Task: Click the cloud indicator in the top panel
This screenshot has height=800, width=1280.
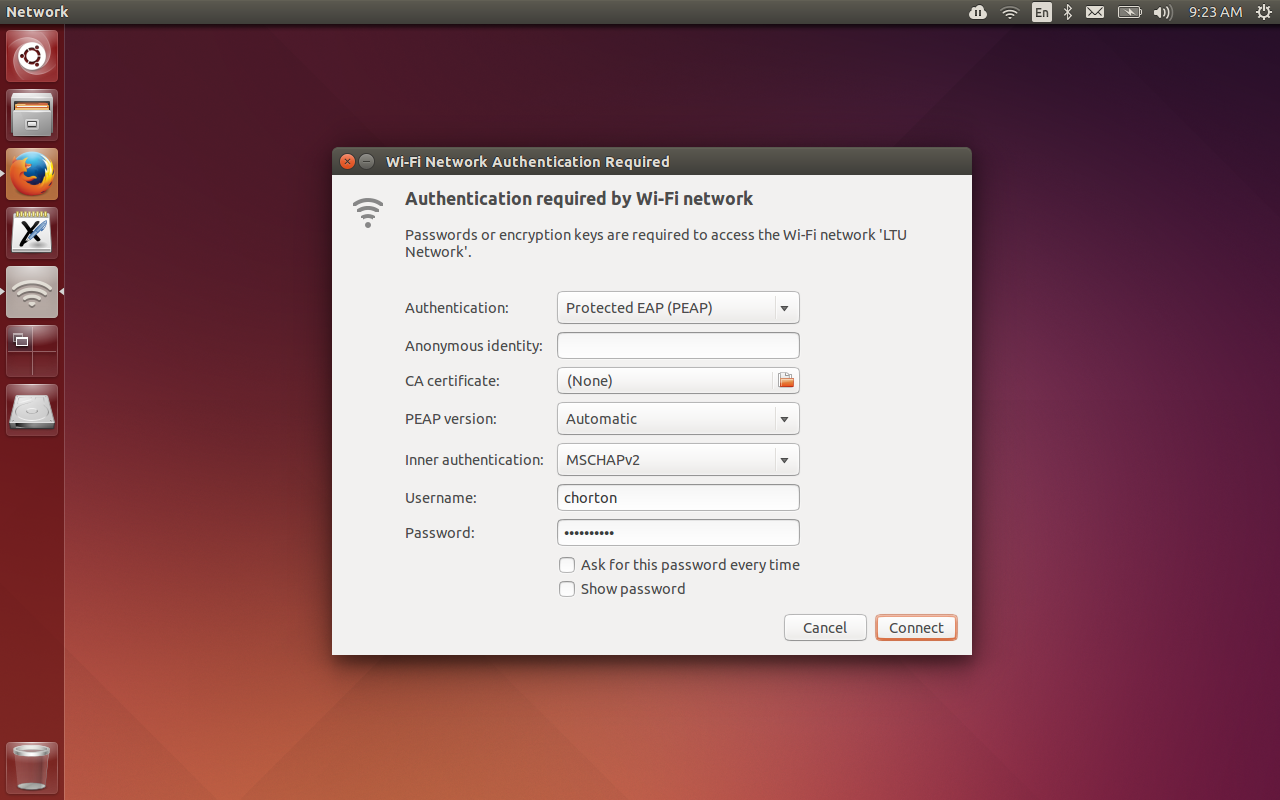Action: tap(978, 12)
